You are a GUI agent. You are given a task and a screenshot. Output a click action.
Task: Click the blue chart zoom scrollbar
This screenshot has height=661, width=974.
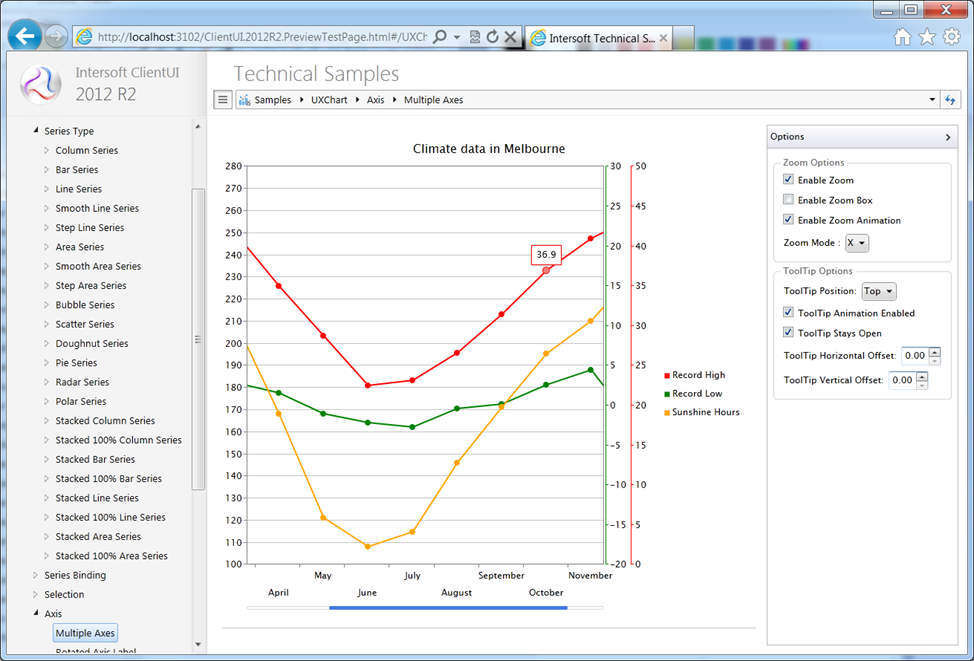point(448,608)
